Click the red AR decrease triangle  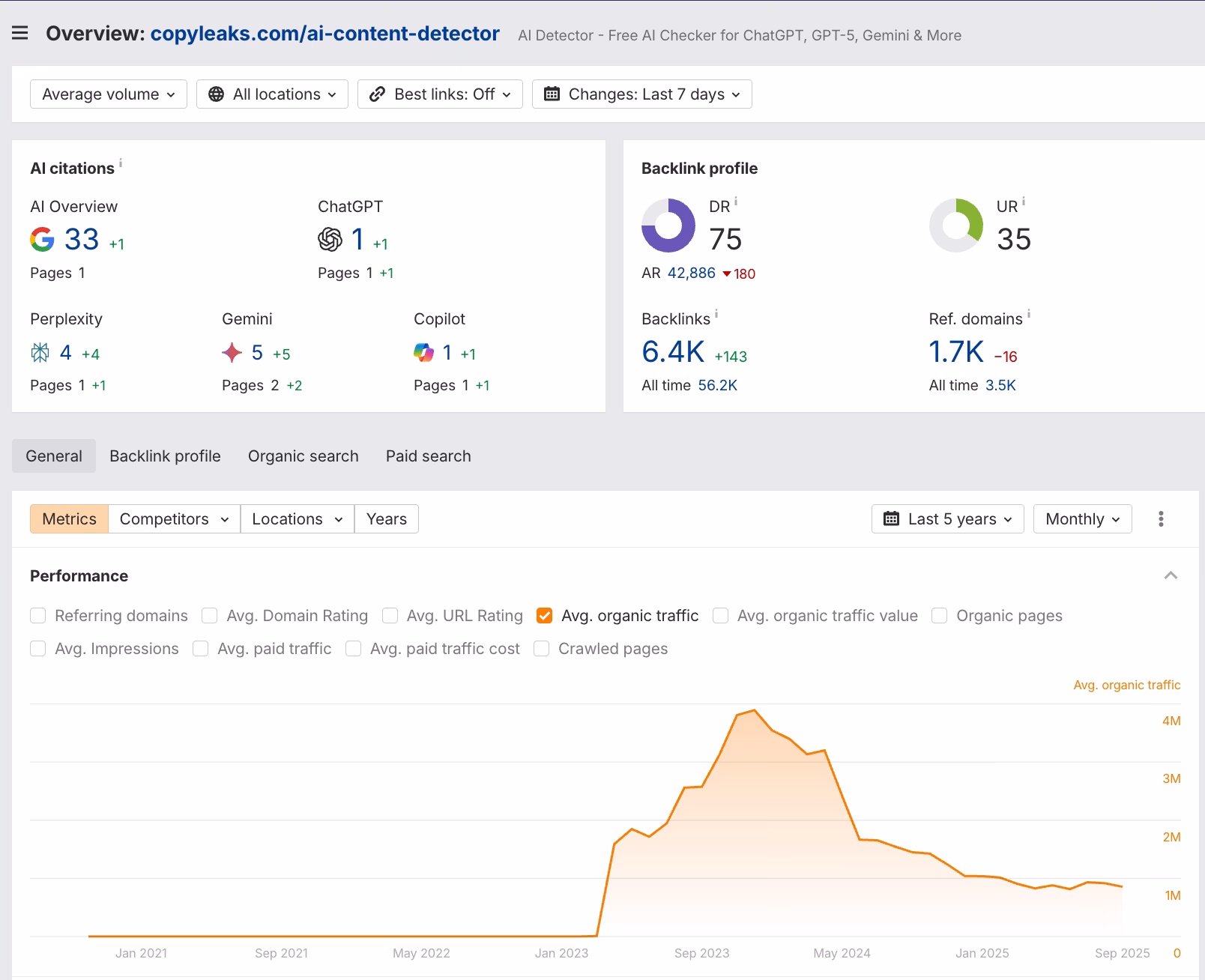[727, 274]
